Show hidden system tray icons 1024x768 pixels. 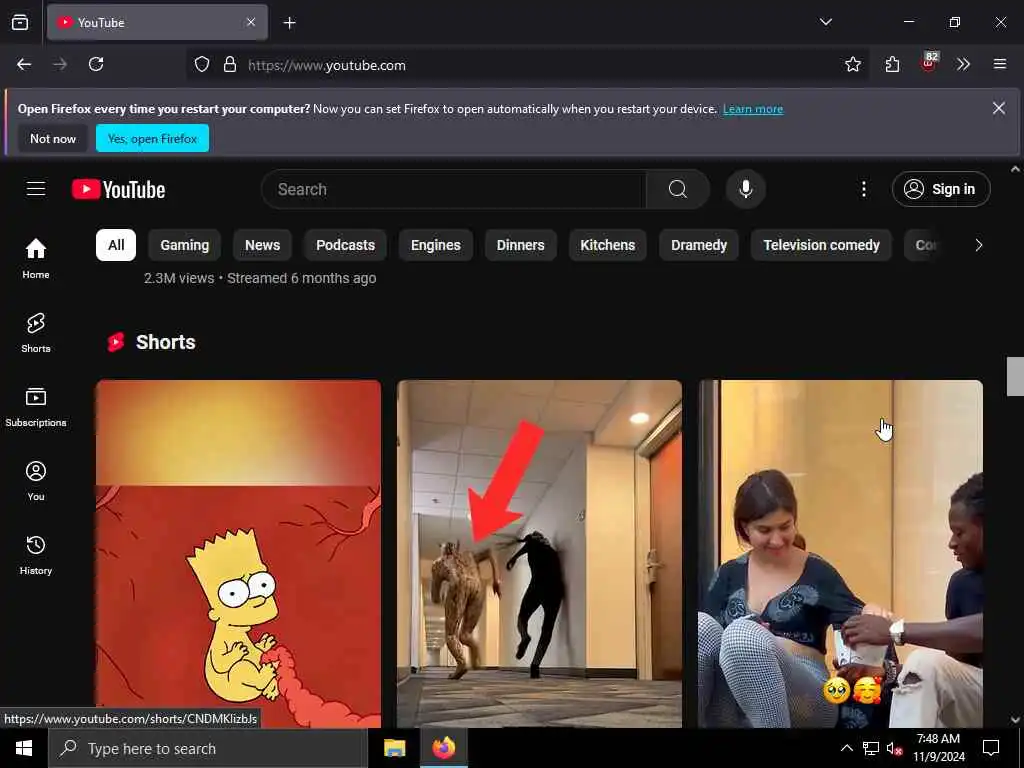pyautogui.click(x=846, y=748)
